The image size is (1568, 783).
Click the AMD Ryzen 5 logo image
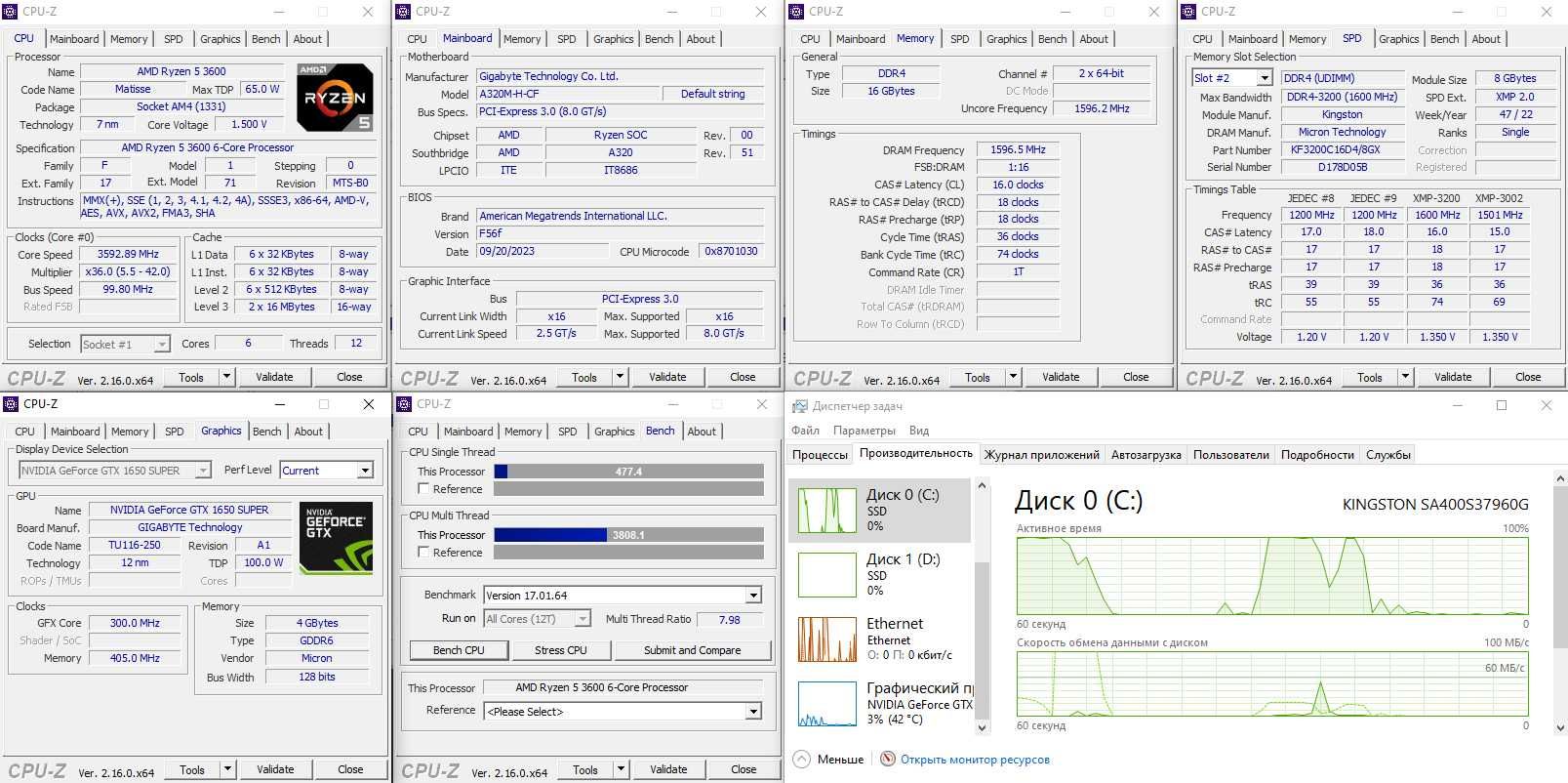click(x=335, y=98)
